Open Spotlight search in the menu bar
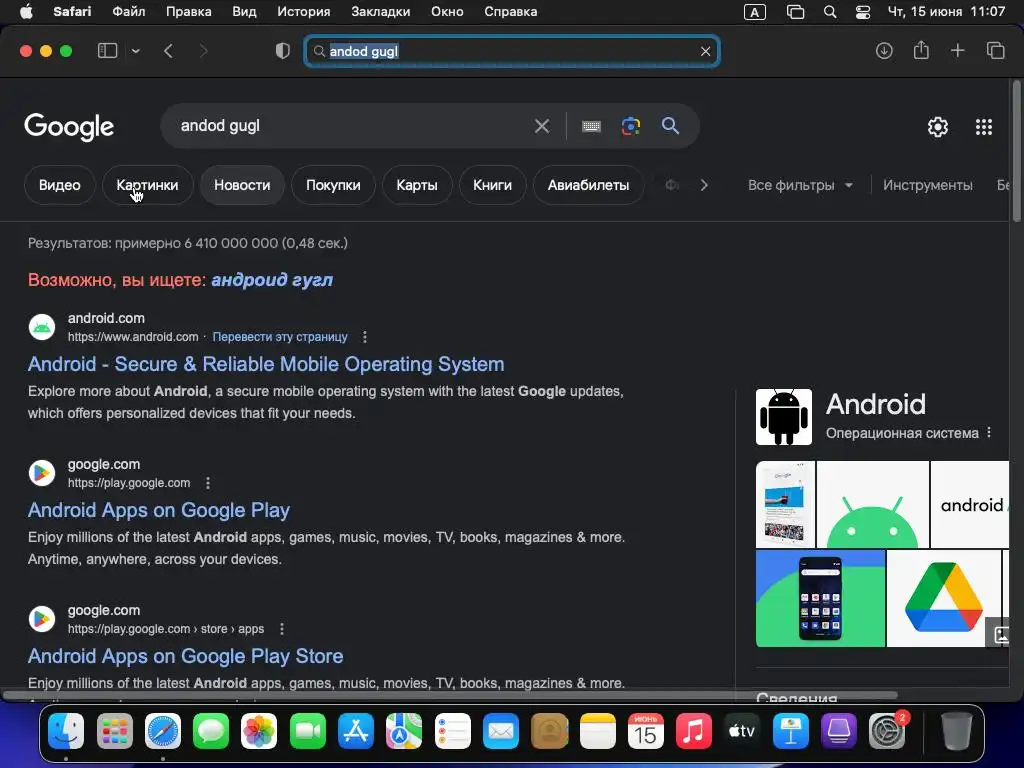The height and width of the screenshot is (768, 1024). [x=829, y=12]
